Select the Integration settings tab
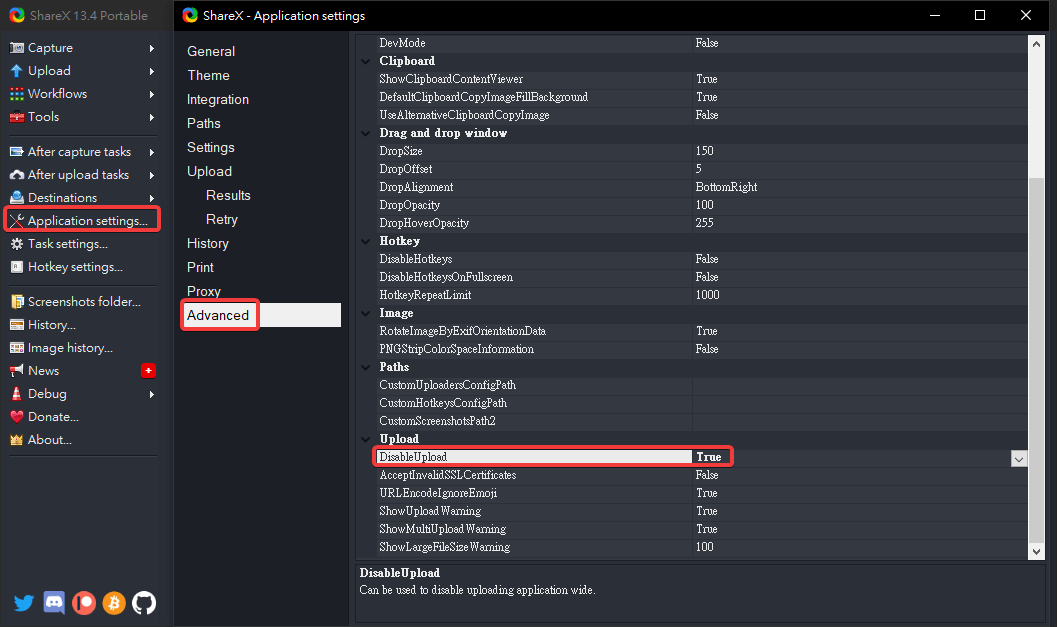 coord(218,100)
